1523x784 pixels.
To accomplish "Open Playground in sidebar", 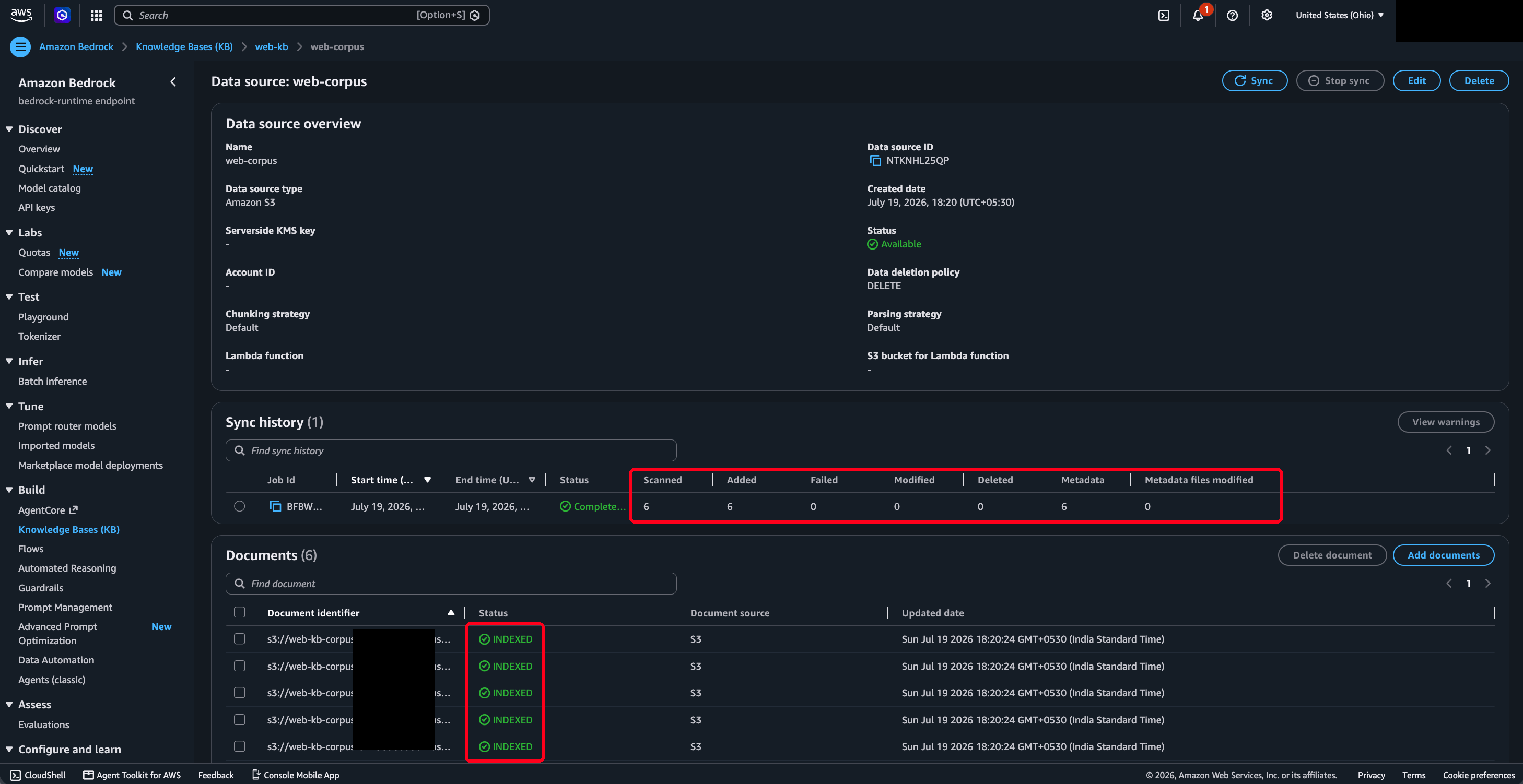I will [43, 317].
